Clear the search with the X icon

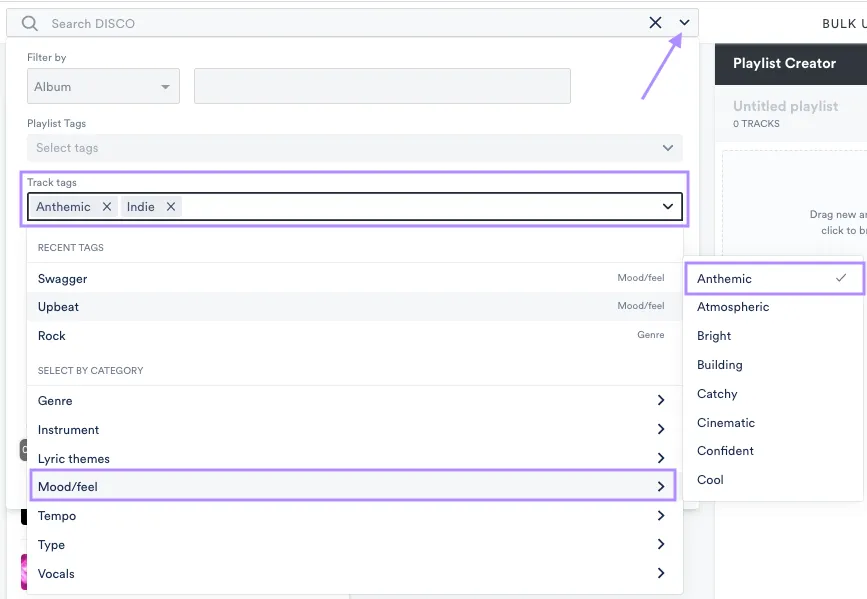[655, 23]
